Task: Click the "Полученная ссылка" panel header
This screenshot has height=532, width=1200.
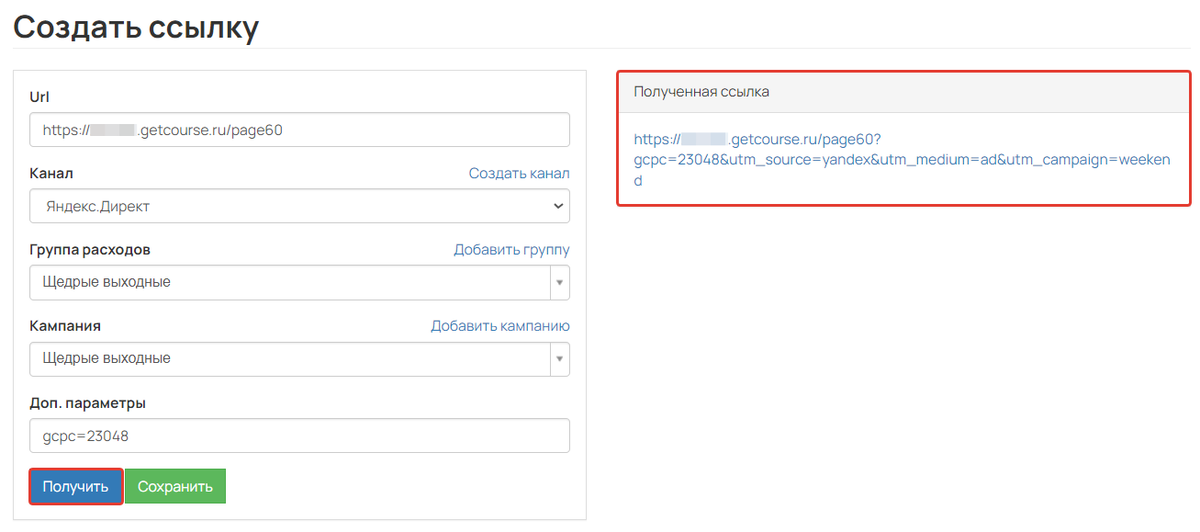Action: [702, 92]
